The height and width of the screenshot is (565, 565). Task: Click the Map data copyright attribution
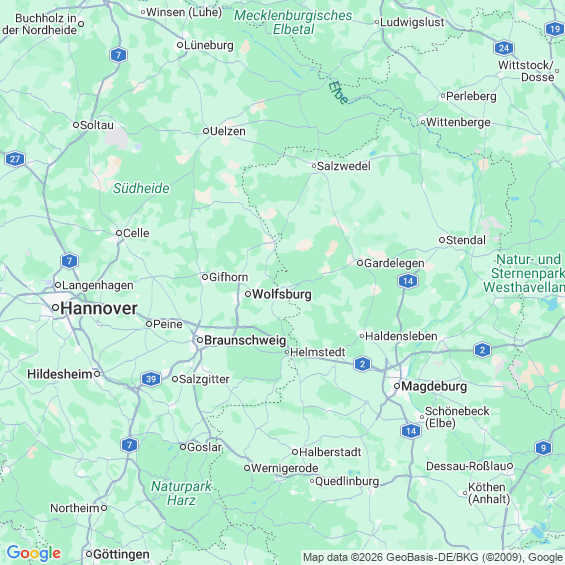point(433,557)
